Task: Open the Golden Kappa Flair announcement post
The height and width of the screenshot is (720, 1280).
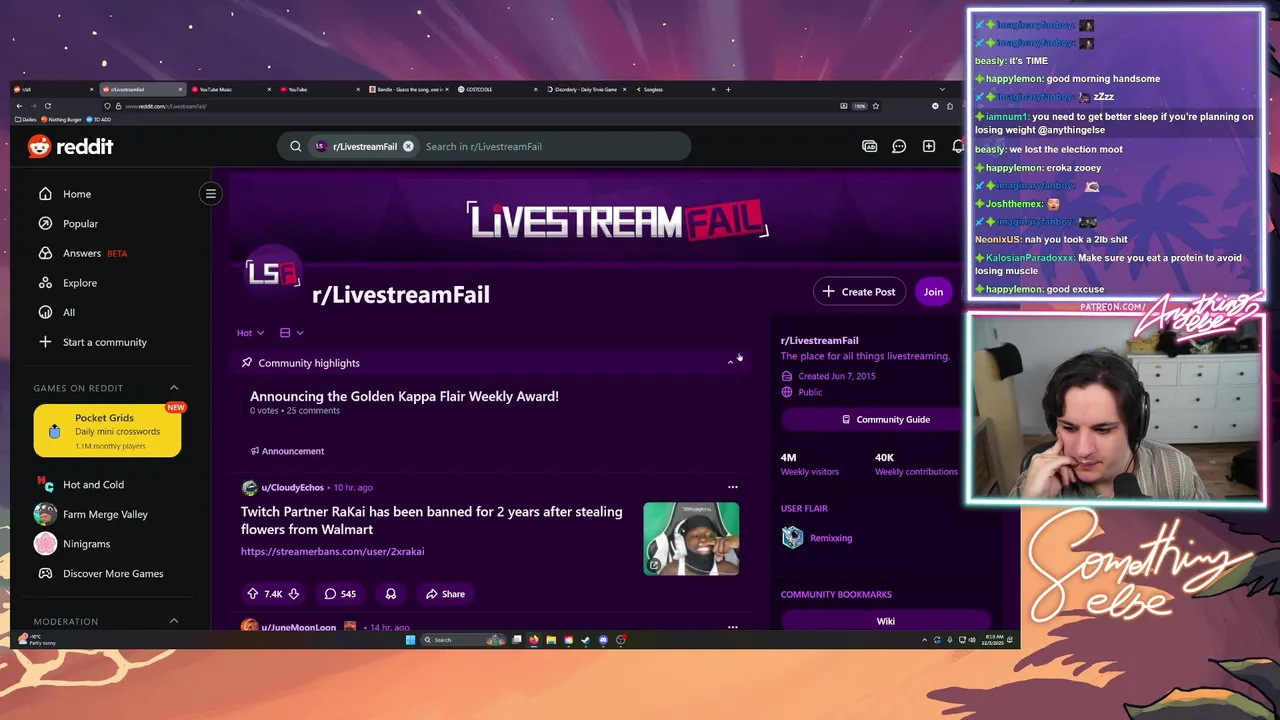Action: [x=404, y=397]
